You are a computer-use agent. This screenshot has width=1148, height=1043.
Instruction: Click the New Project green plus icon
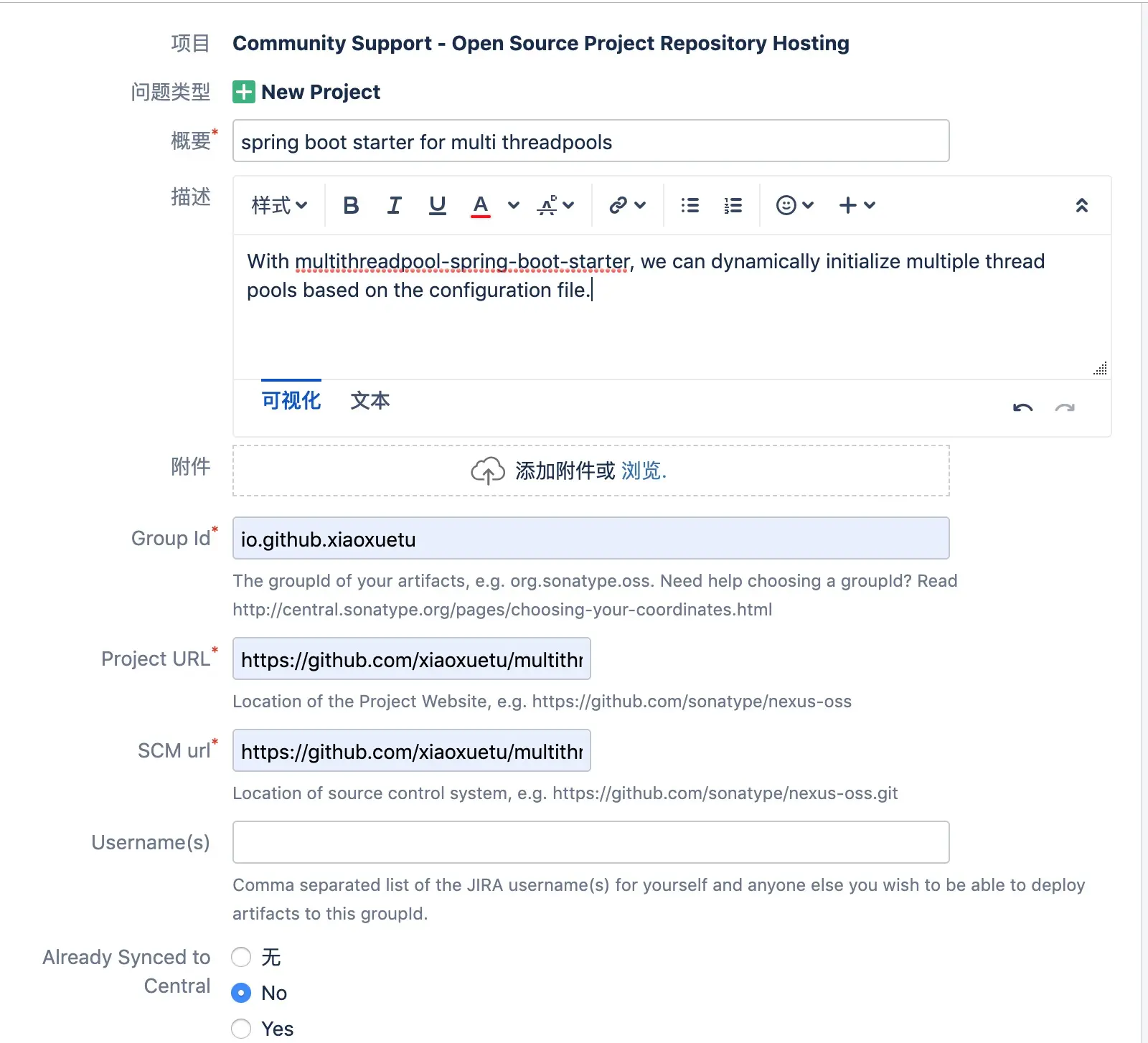coord(244,92)
